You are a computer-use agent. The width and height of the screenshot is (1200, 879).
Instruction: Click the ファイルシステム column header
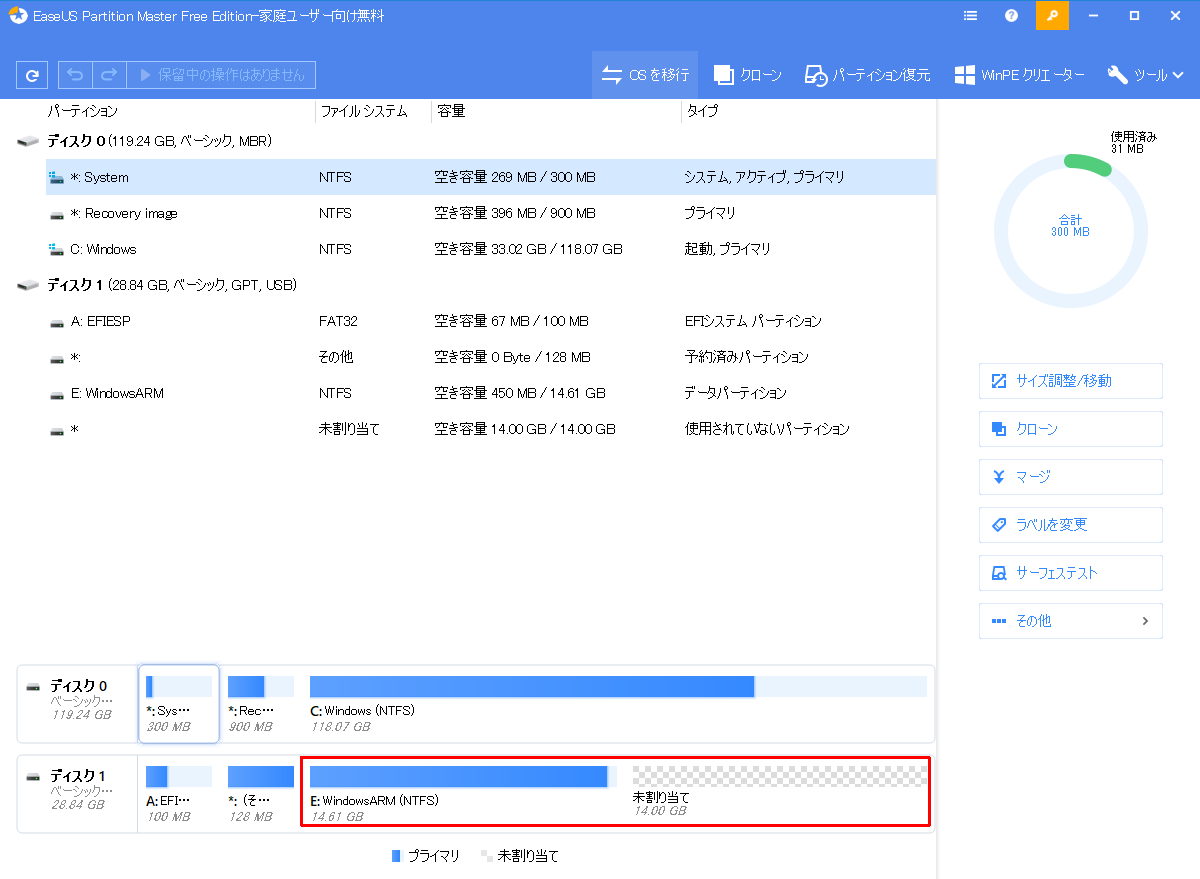click(363, 111)
